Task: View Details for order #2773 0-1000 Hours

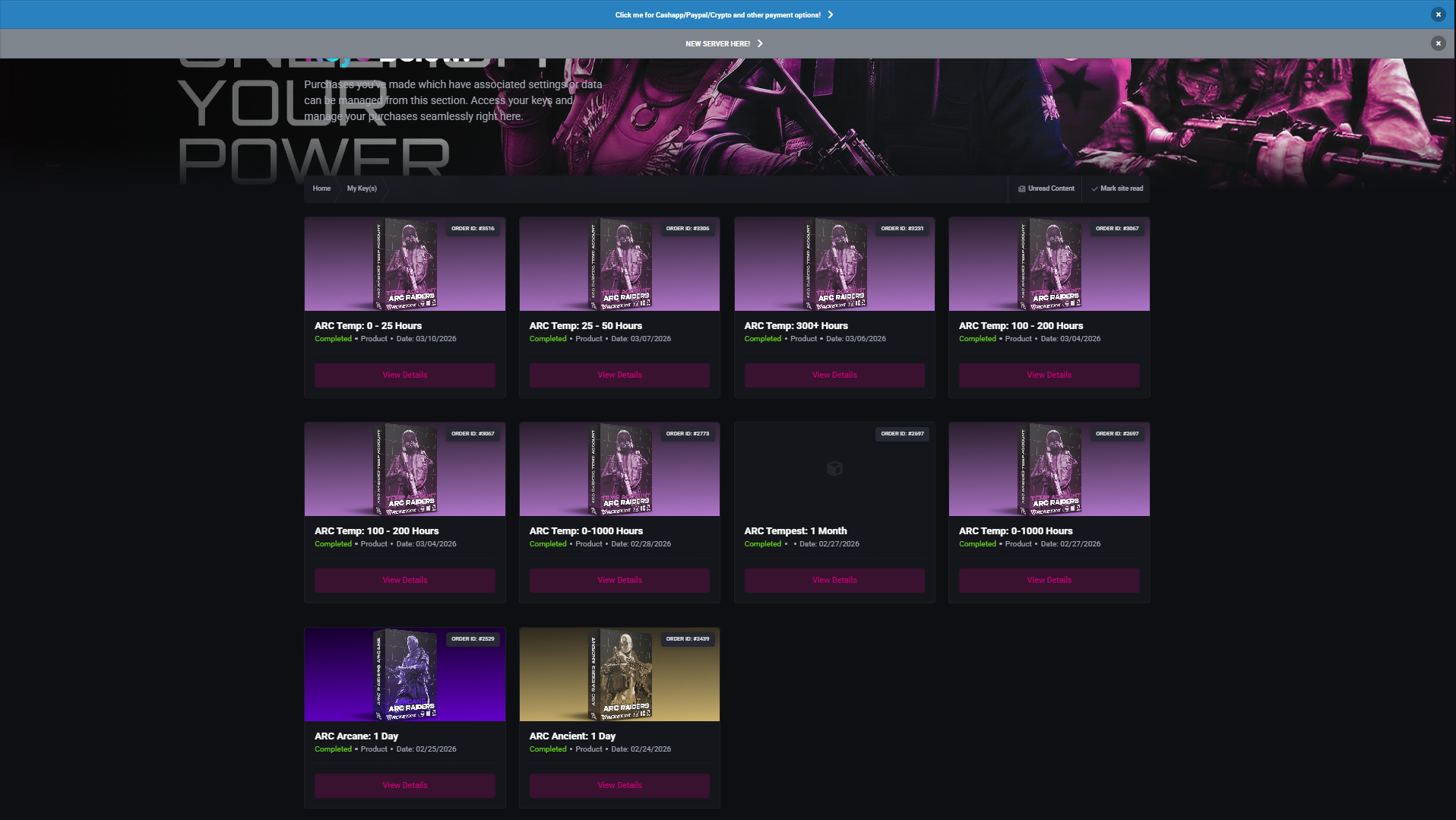Action: 619,580
